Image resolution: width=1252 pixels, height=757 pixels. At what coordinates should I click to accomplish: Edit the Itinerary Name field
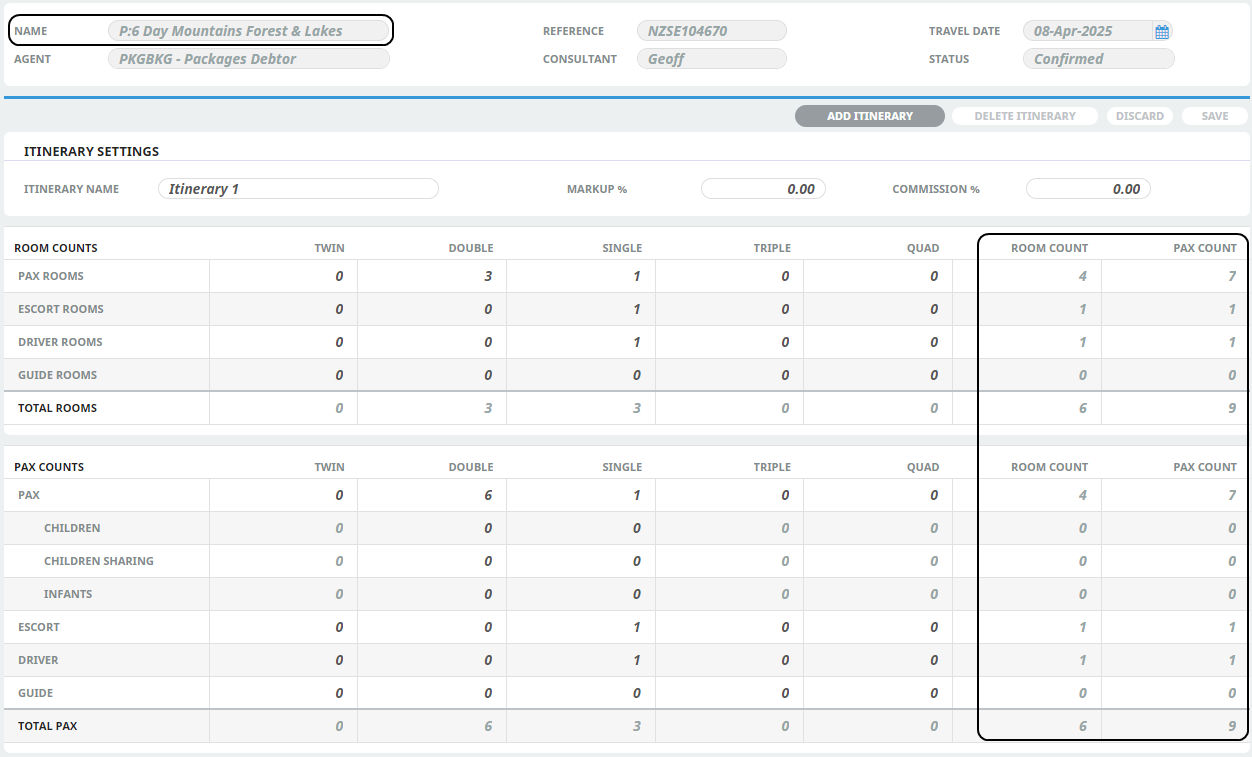coord(298,189)
